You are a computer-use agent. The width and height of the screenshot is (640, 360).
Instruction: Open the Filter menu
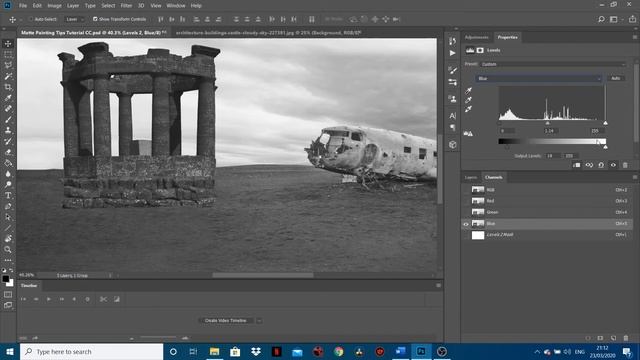126,6
